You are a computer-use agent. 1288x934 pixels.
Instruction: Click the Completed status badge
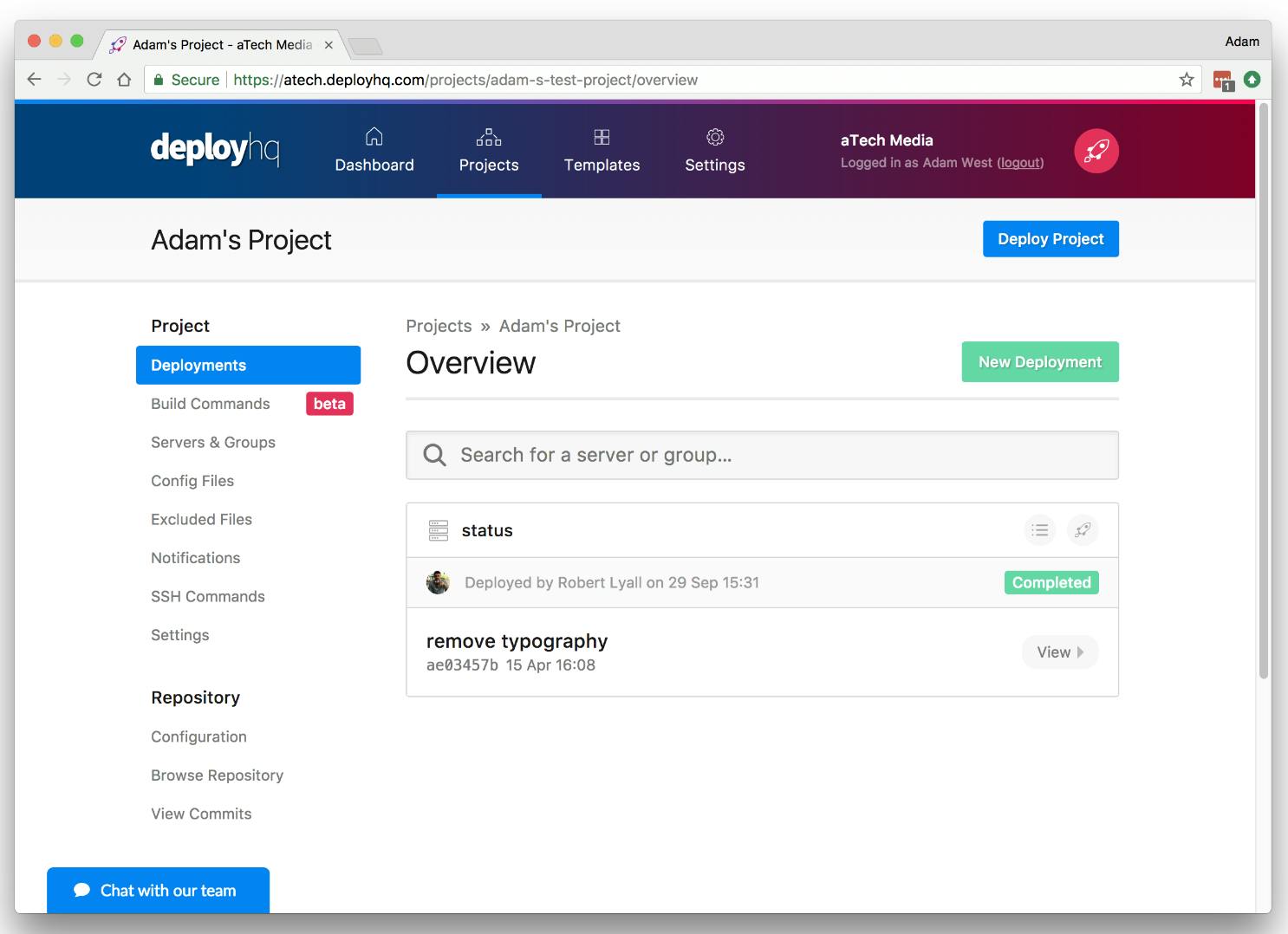tap(1051, 582)
